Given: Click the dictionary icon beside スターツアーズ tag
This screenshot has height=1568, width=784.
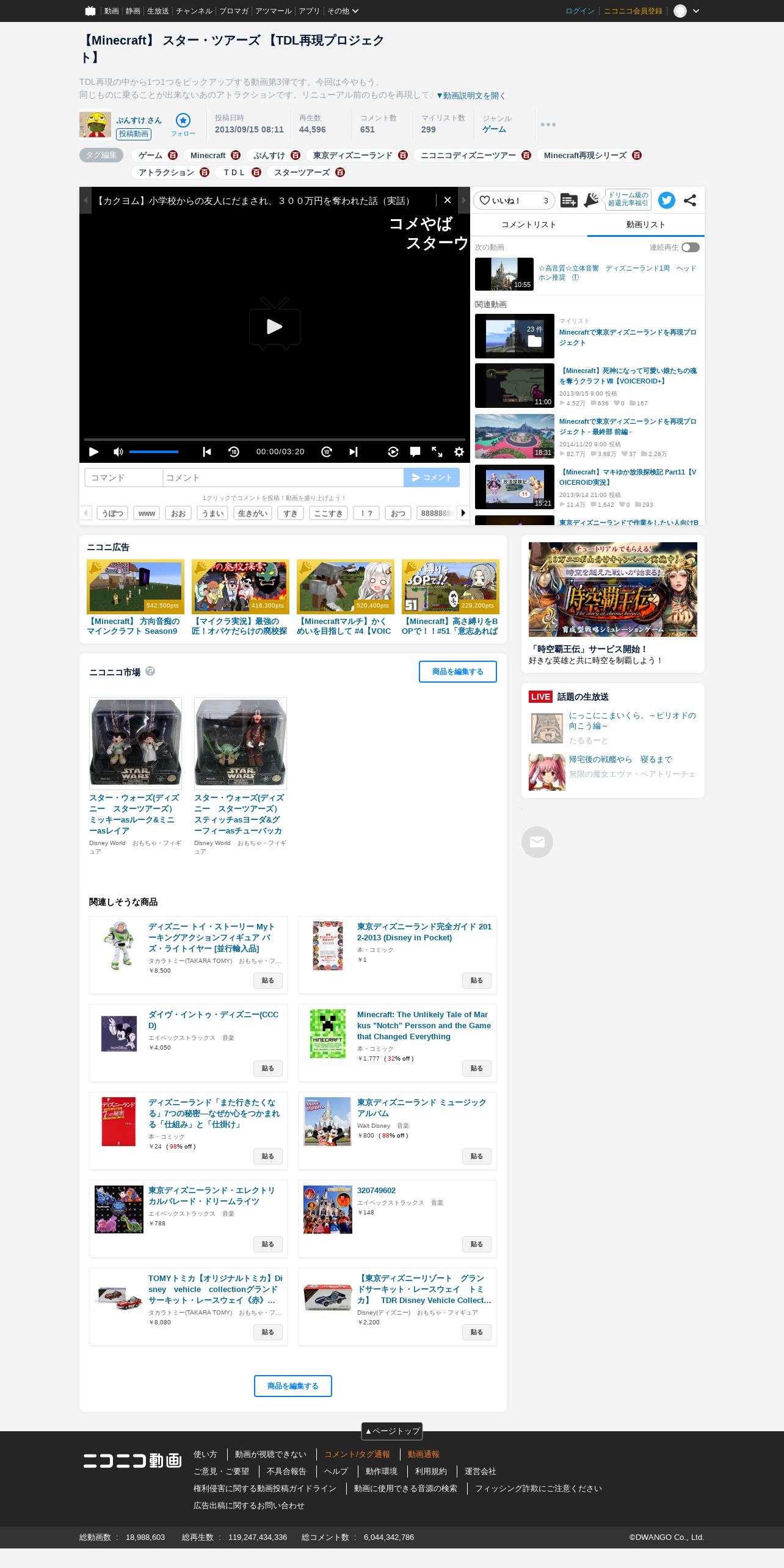Looking at the screenshot, I should point(340,172).
